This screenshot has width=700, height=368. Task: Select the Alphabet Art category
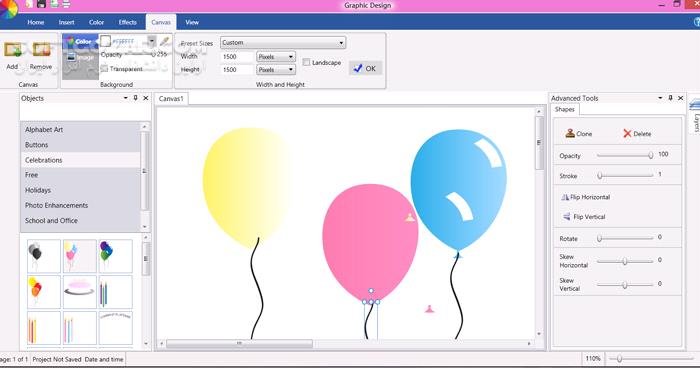(x=80, y=130)
